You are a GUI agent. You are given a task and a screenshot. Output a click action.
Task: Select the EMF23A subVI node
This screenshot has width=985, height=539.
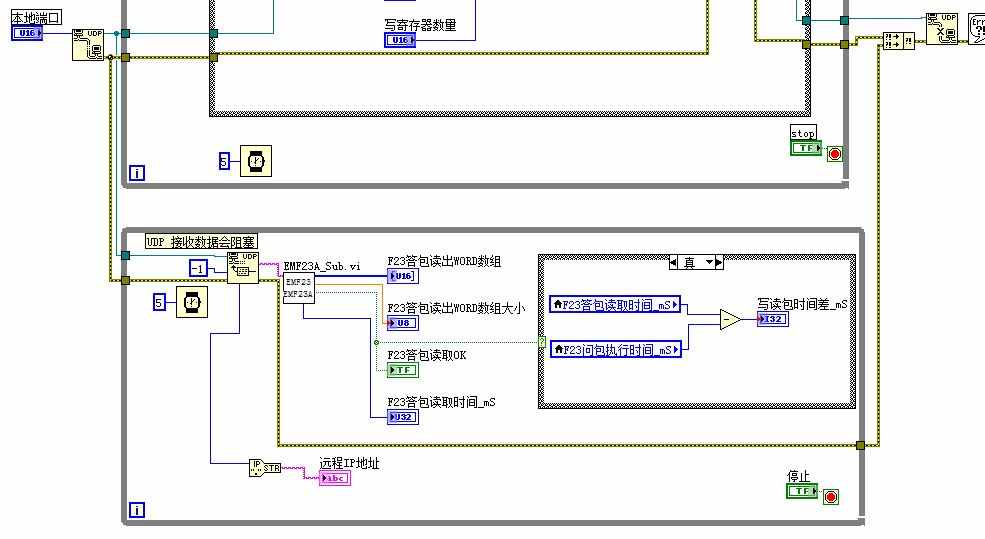click(x=298, y=288)
